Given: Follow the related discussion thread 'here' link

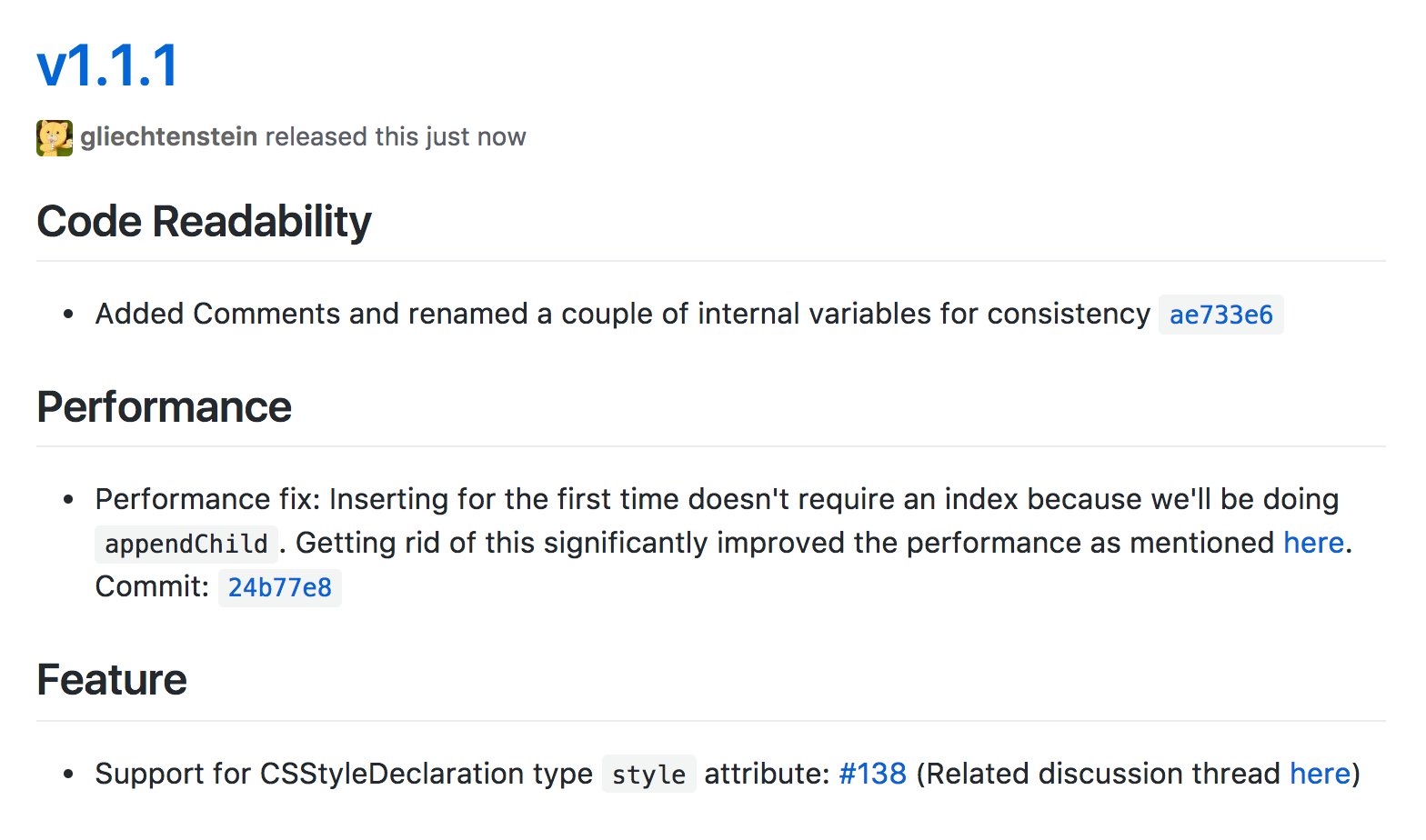Looking at the screenshot, I should click(x=1320, y=774).
